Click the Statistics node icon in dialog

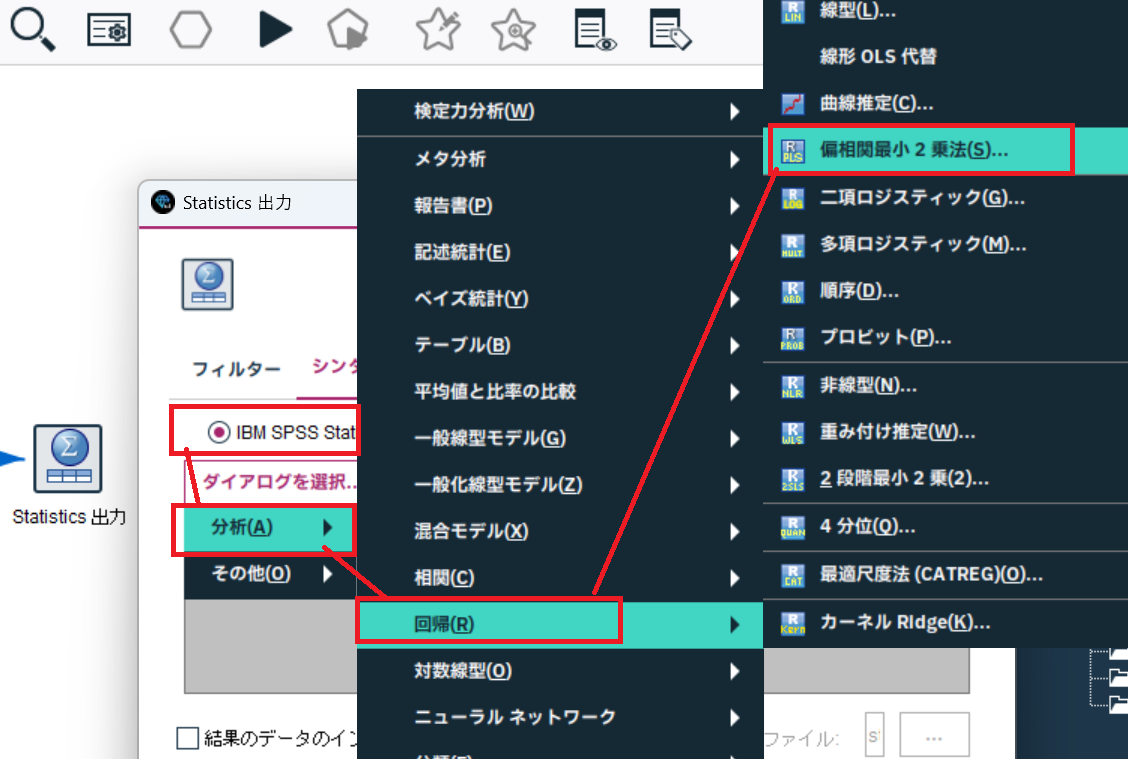(x=207, y=284)
